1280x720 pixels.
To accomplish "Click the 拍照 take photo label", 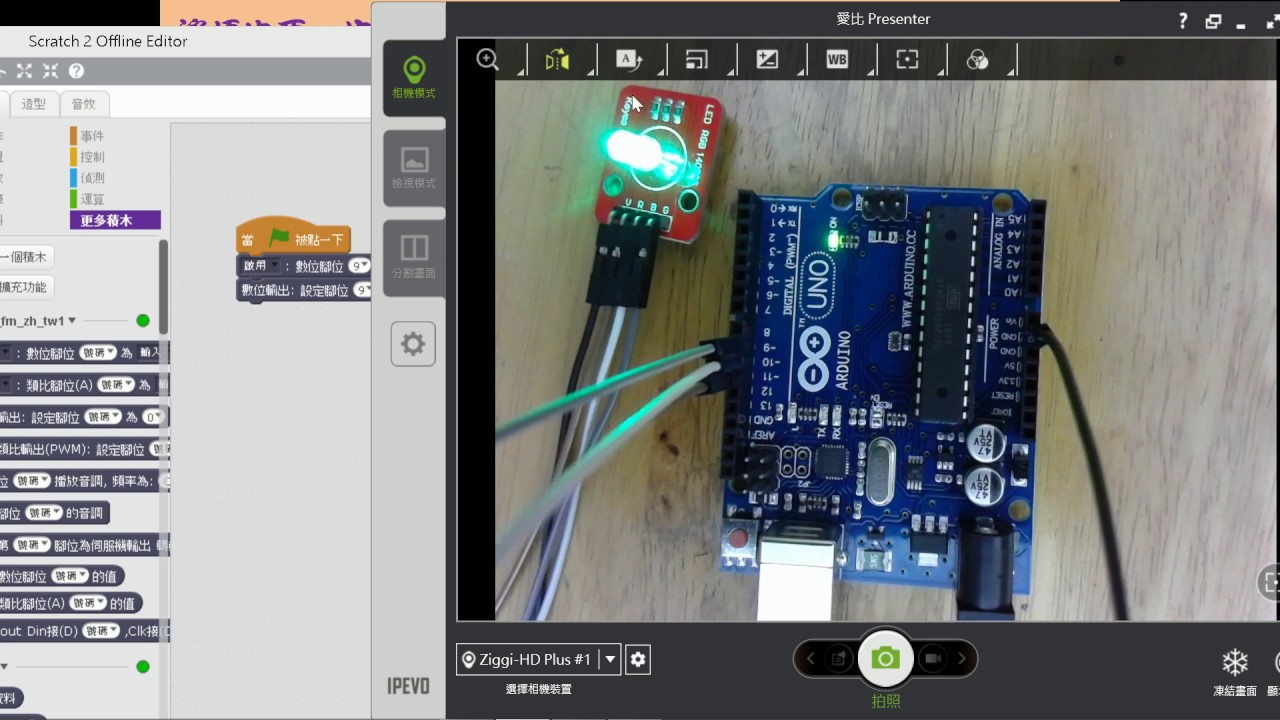I will click(x=885, y=702).
